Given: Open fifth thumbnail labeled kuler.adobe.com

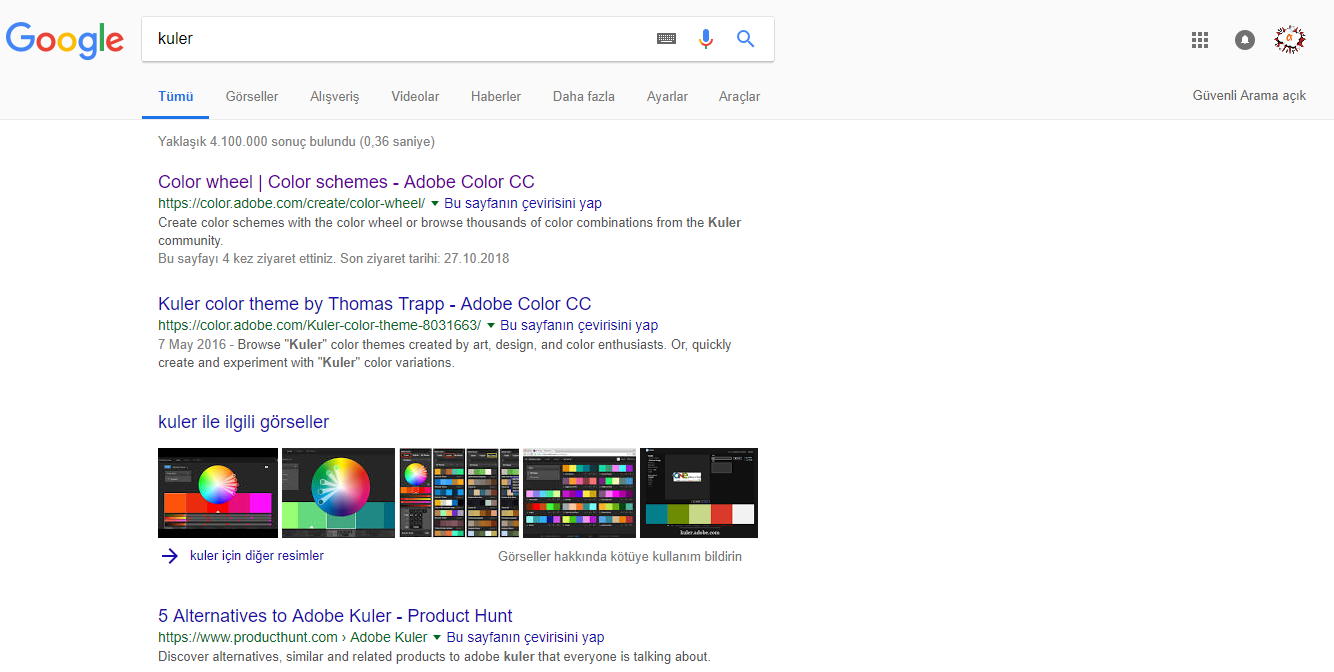Looking at the screenshot, I should [x=699, y=493].
